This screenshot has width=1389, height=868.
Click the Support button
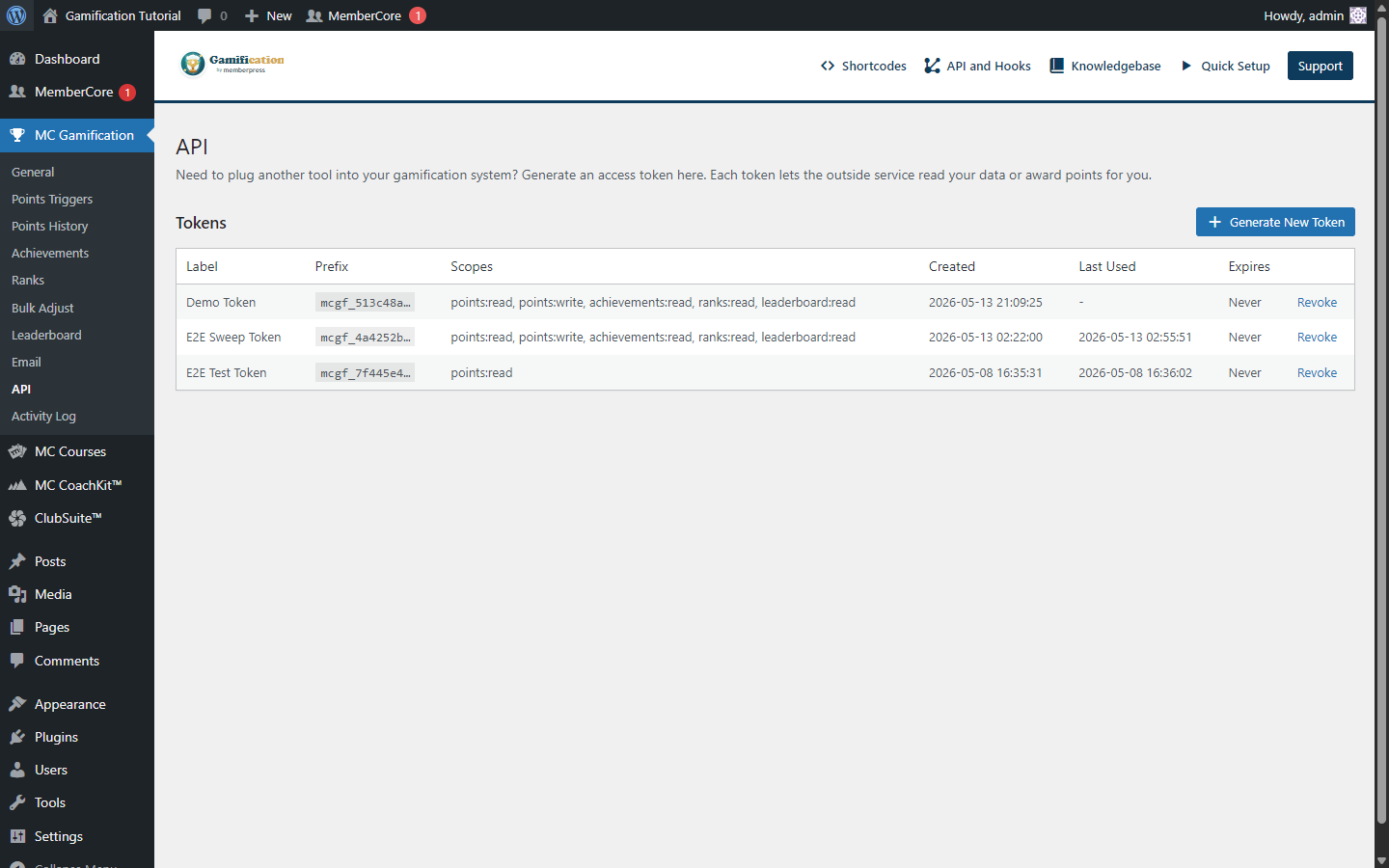(1320, 66)
